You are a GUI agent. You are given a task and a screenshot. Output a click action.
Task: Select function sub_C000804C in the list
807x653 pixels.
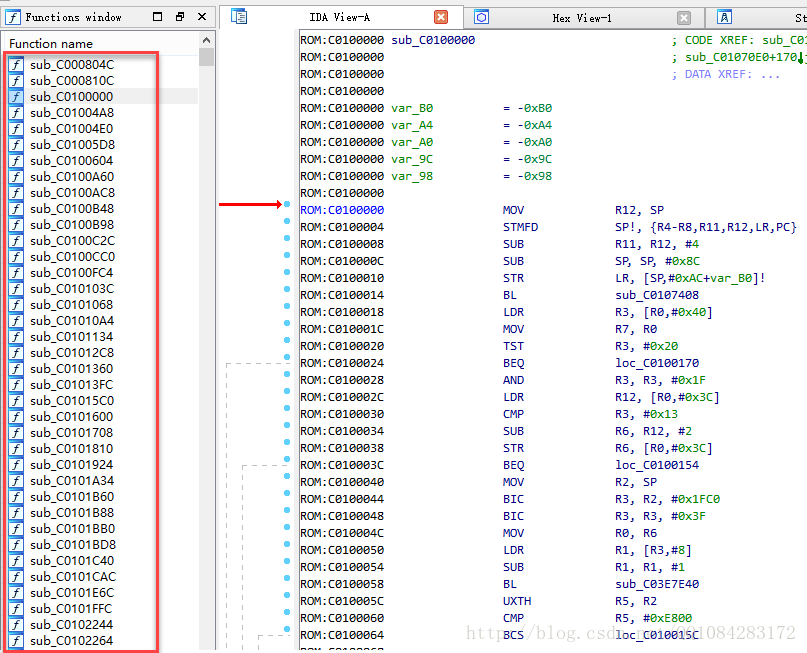point(72,64)
